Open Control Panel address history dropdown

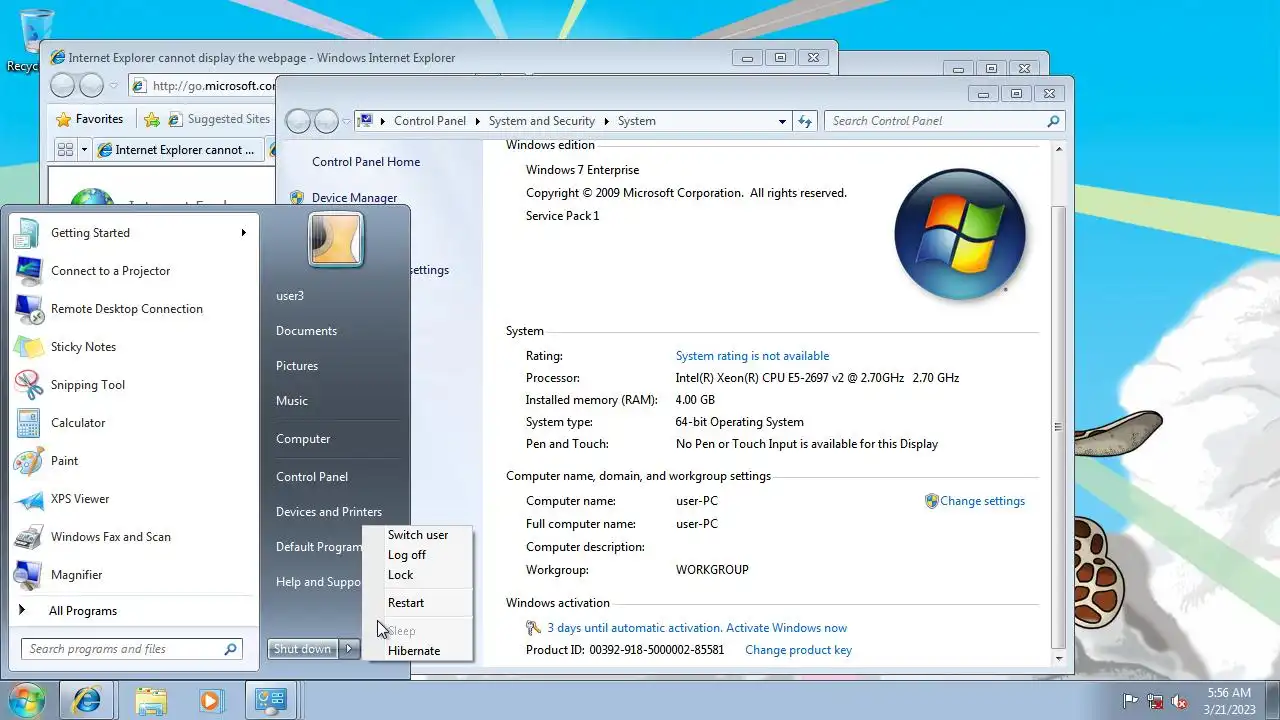[x=782, y=121]
